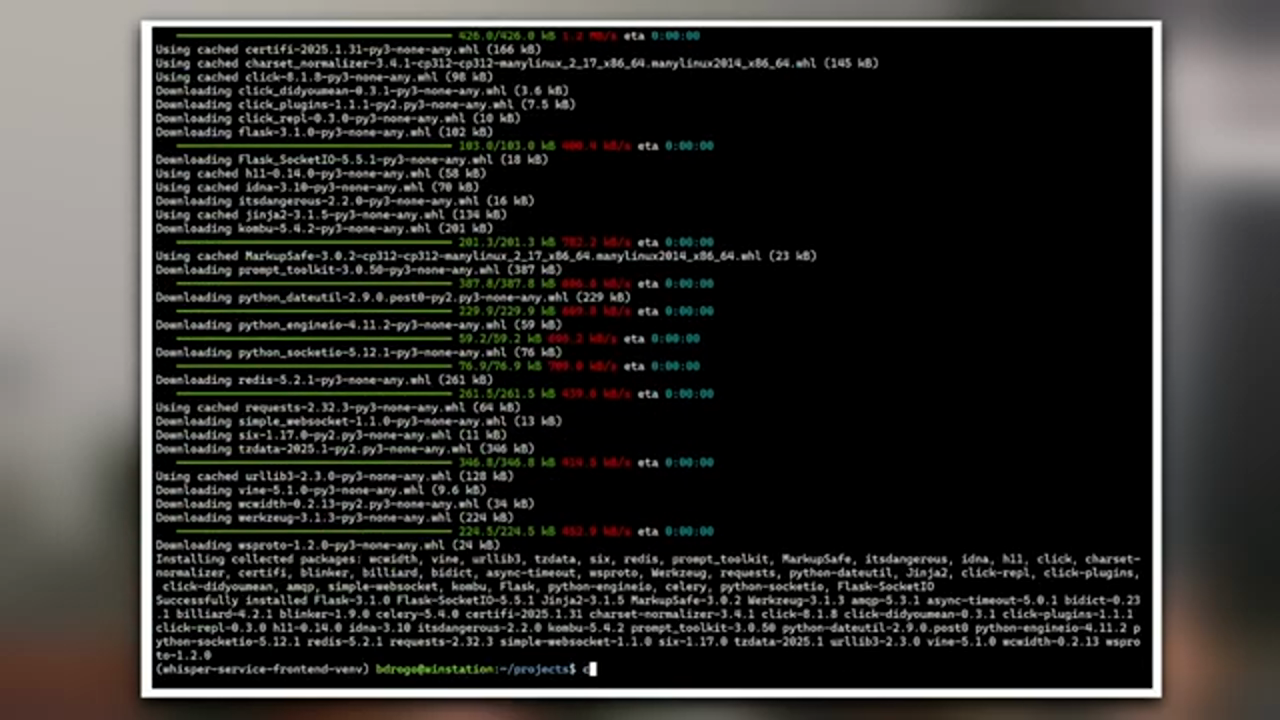
Task: Click the ~/projects path in the prompt
Action: coord(535,669)
